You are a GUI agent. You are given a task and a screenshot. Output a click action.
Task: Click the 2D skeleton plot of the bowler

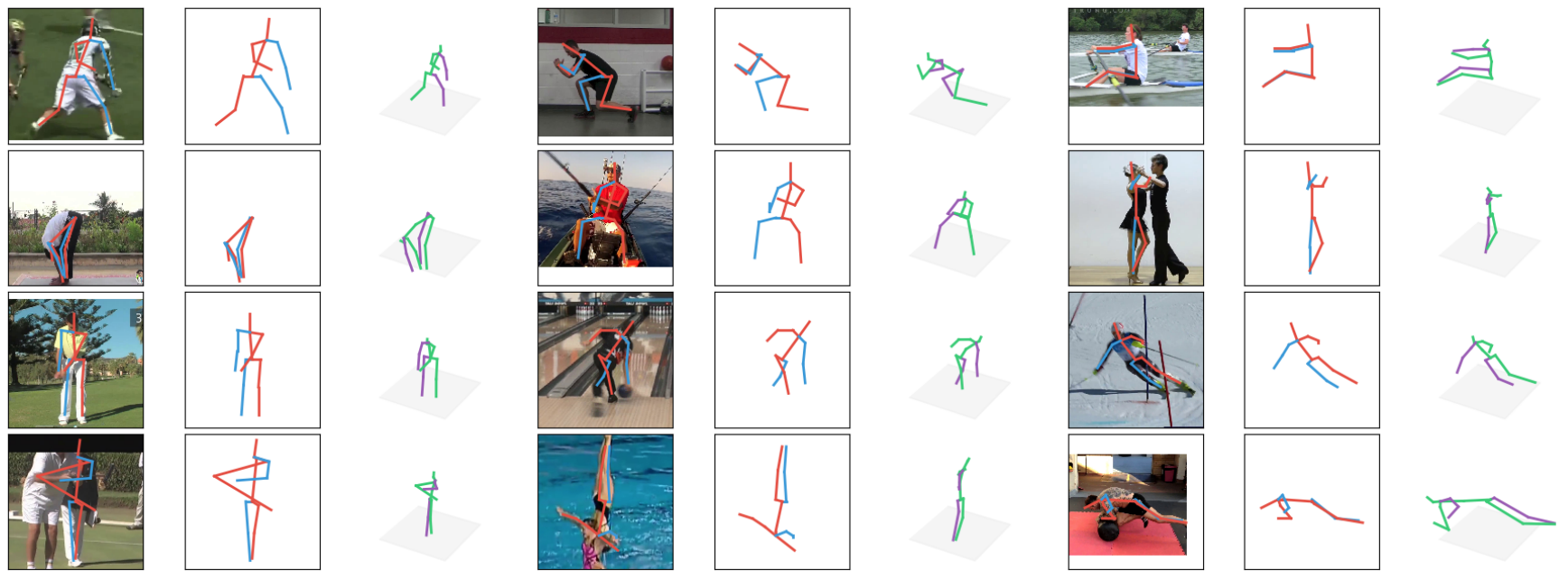[x=782, y=360]
